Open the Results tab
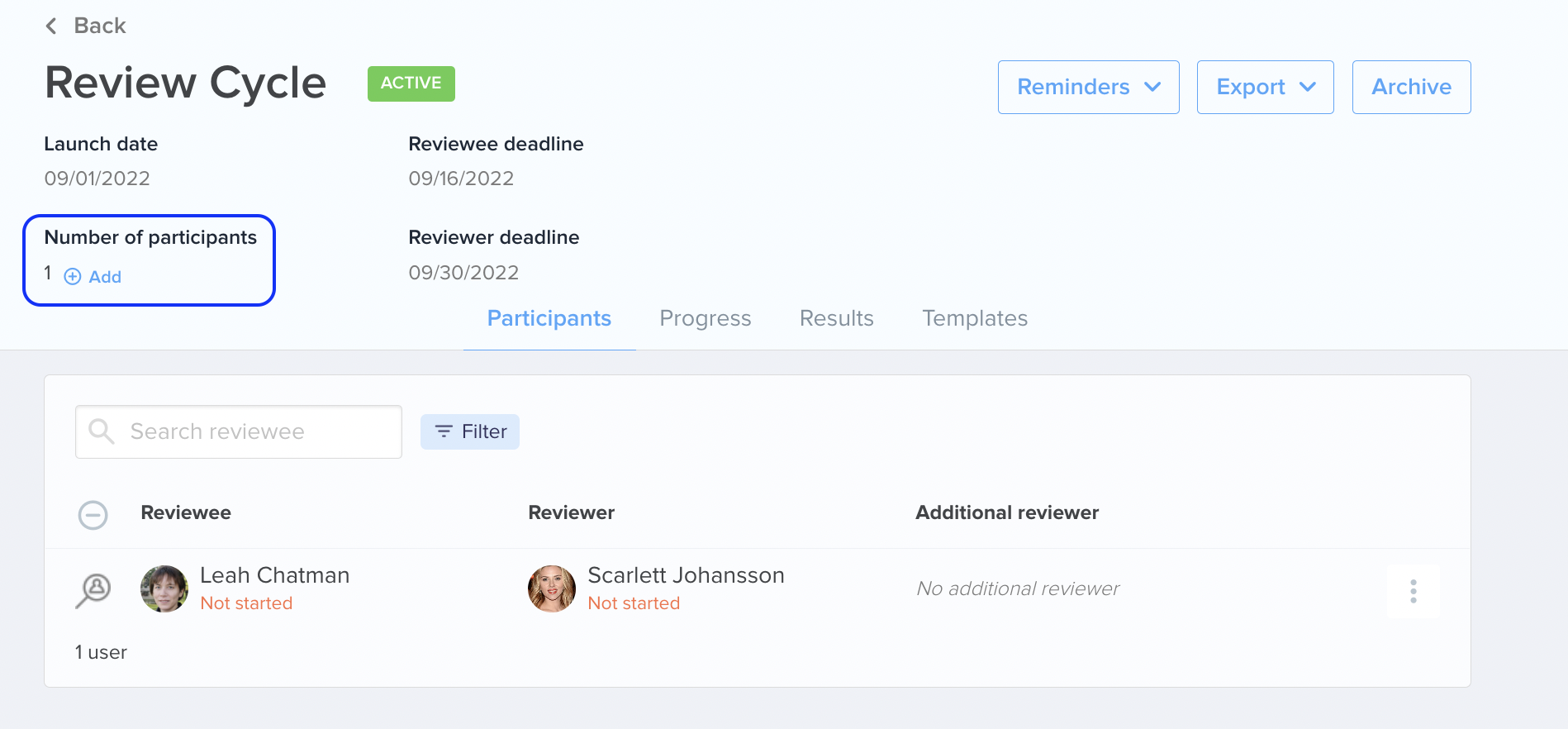1568x729 pixels. [x=837, y=318]
